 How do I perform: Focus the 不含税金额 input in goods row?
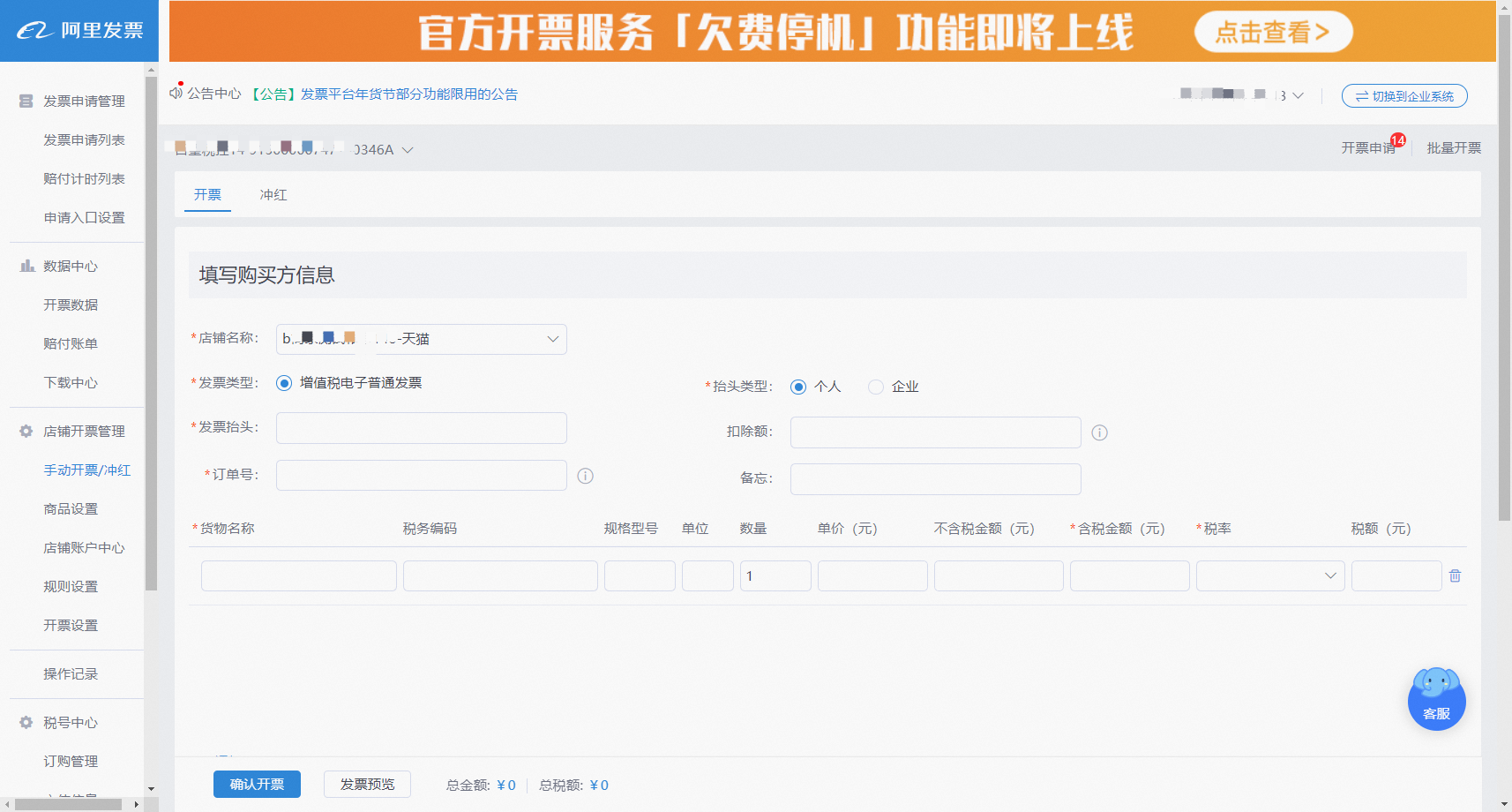[x=999, y=575]
